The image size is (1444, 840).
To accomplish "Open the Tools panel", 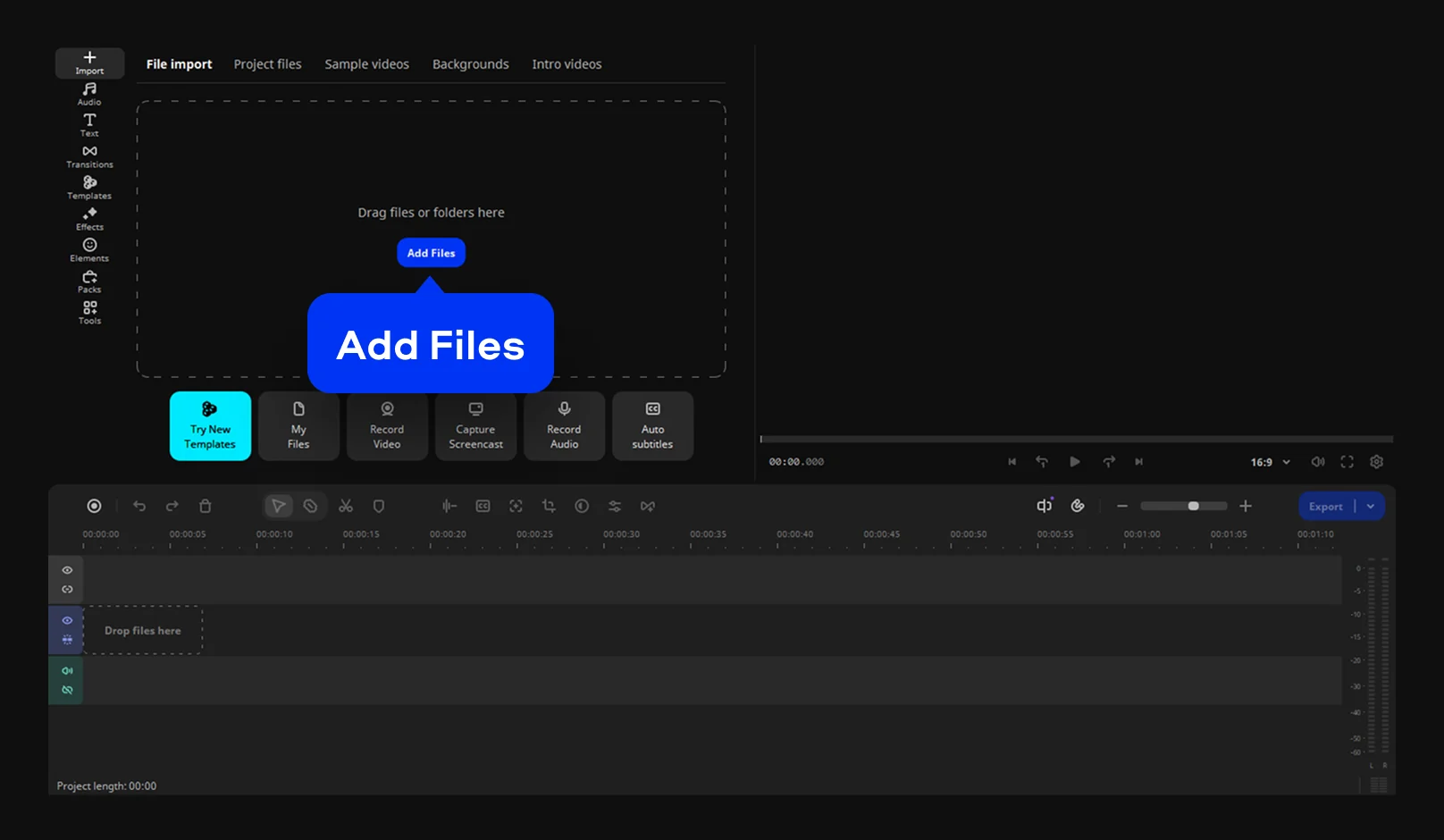I will [89, 313].
